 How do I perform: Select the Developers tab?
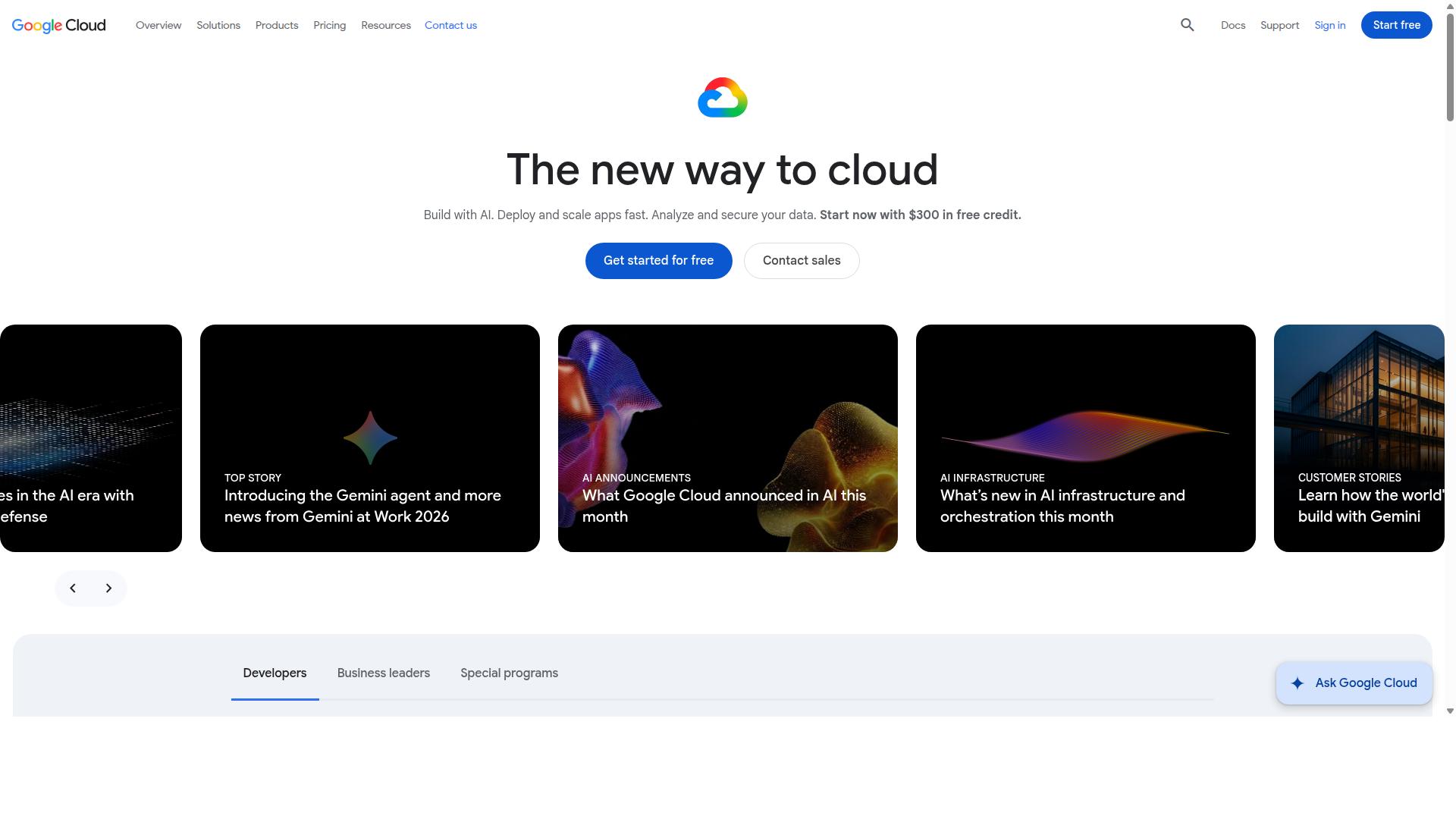(x=275, y=673)
